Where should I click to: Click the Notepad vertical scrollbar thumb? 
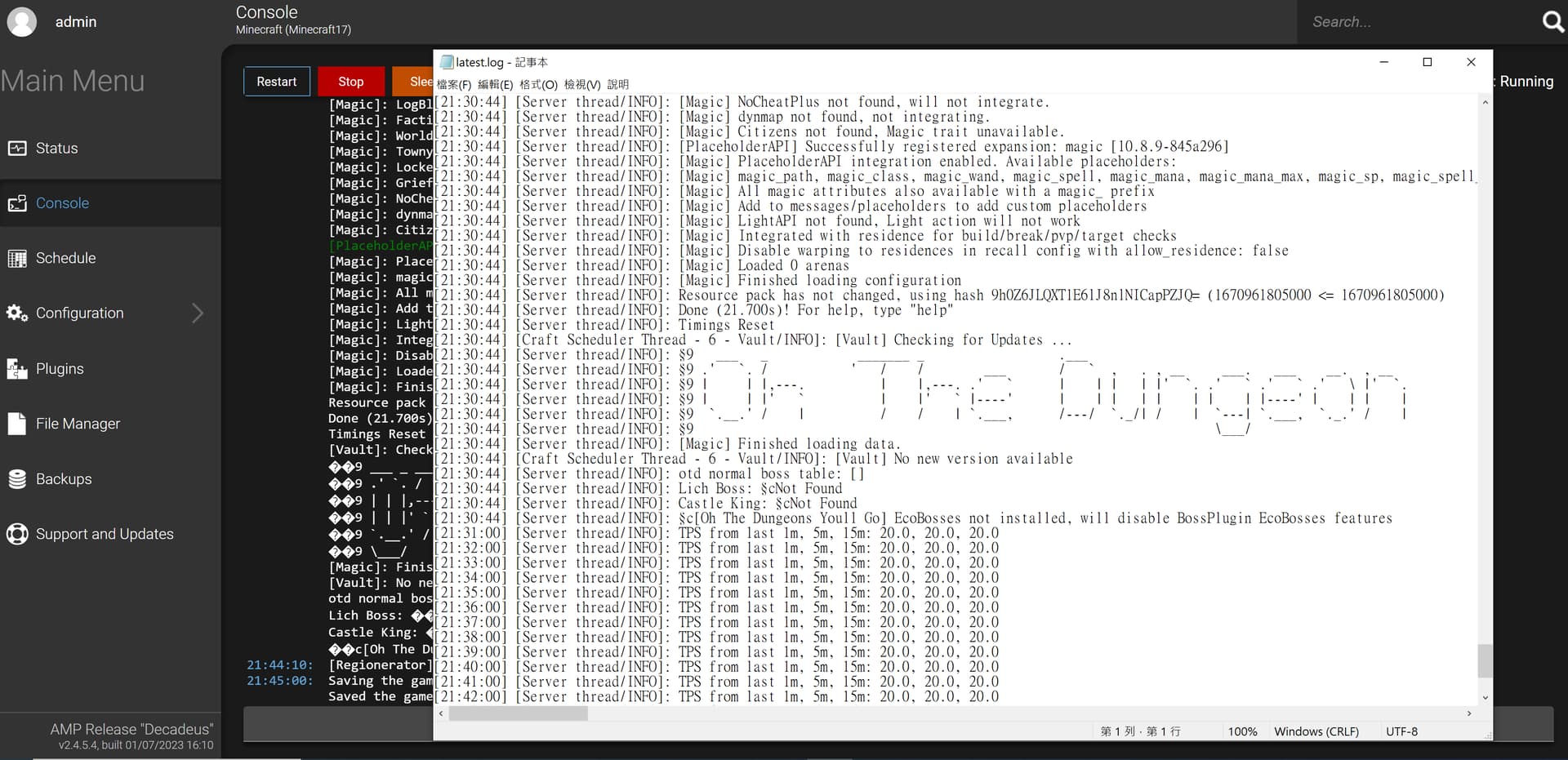click(1485, 661)
